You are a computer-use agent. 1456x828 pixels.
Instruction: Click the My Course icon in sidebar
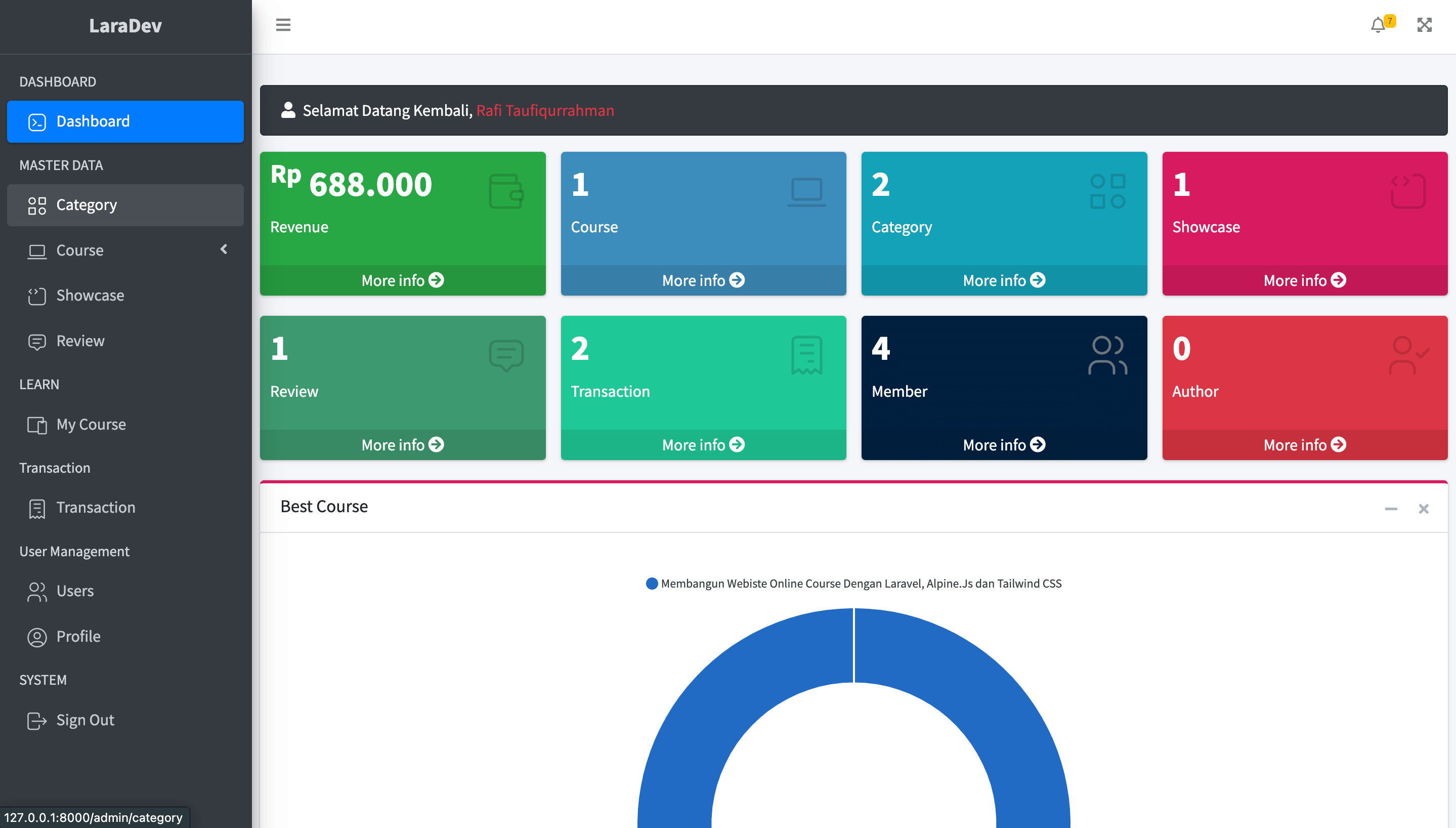[x=37, y=425]
